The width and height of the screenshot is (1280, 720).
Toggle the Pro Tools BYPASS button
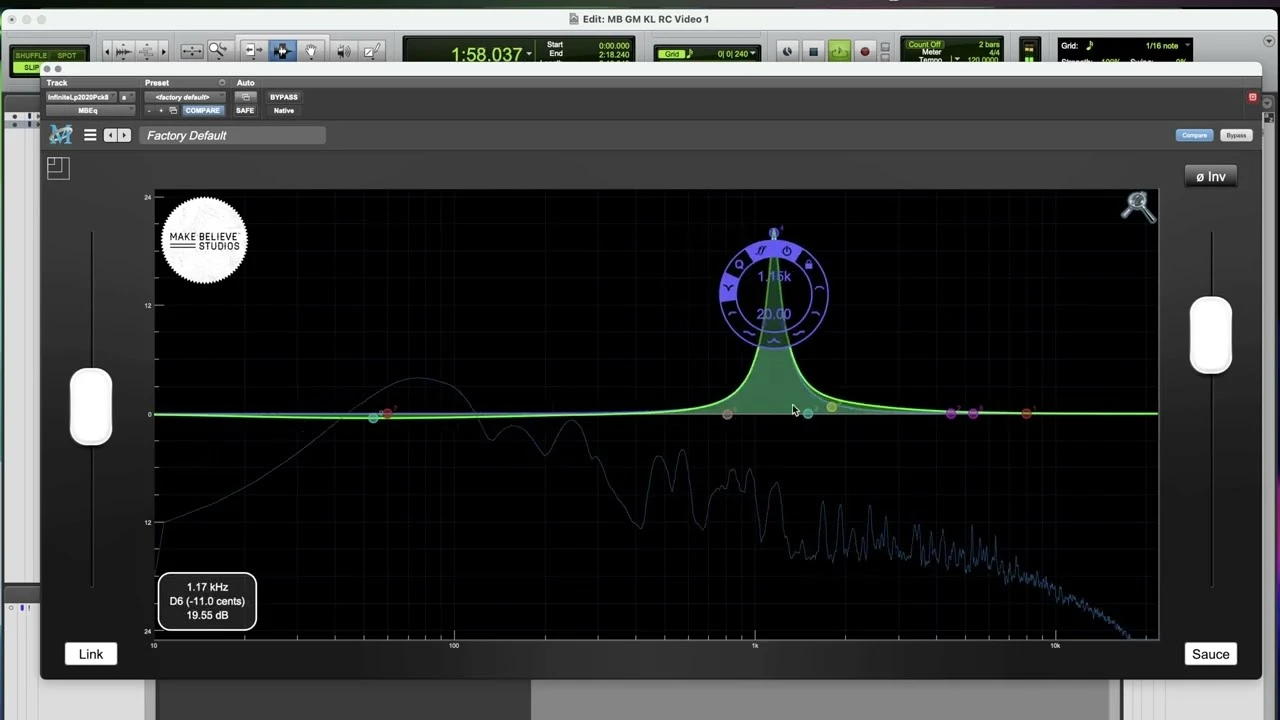click(284, 97)
